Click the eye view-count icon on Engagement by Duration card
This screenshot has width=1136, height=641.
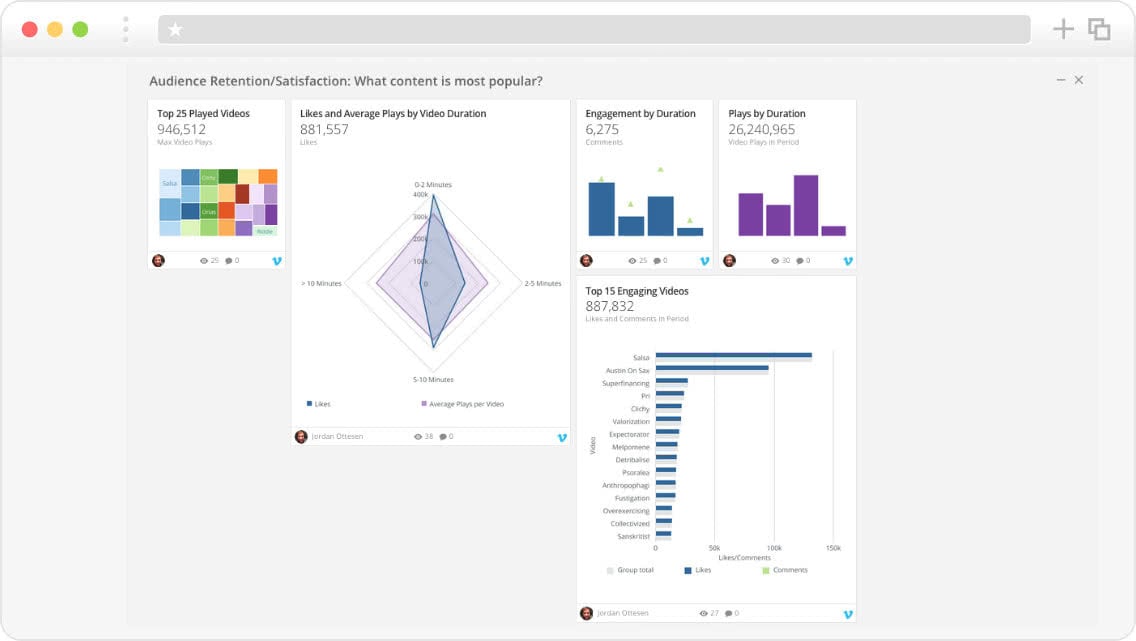tap(630, 260)
